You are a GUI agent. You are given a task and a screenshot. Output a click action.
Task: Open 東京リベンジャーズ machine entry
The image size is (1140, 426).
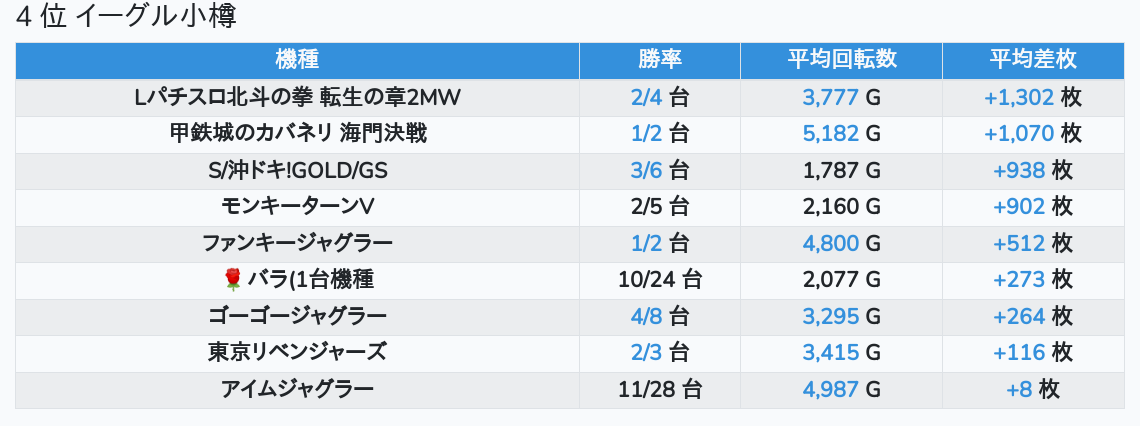pyautogui.click(x=297, y=353)
